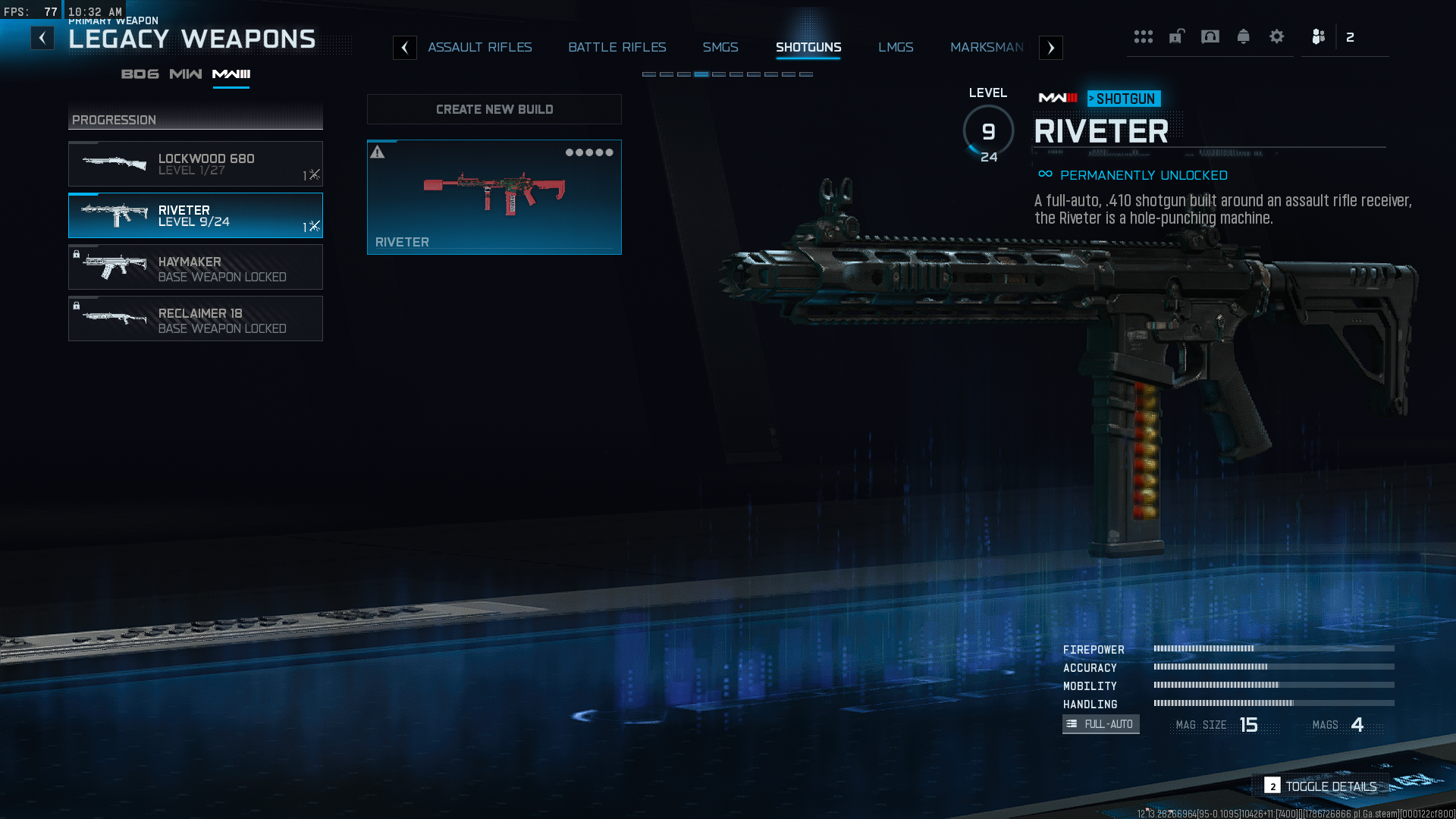Open notifications bell icon
1456x819 pixels.
click(1243, 36)
